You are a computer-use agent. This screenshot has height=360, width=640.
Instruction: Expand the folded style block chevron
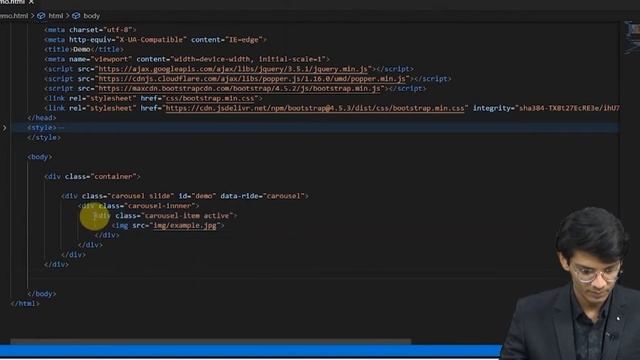point(4,128)
